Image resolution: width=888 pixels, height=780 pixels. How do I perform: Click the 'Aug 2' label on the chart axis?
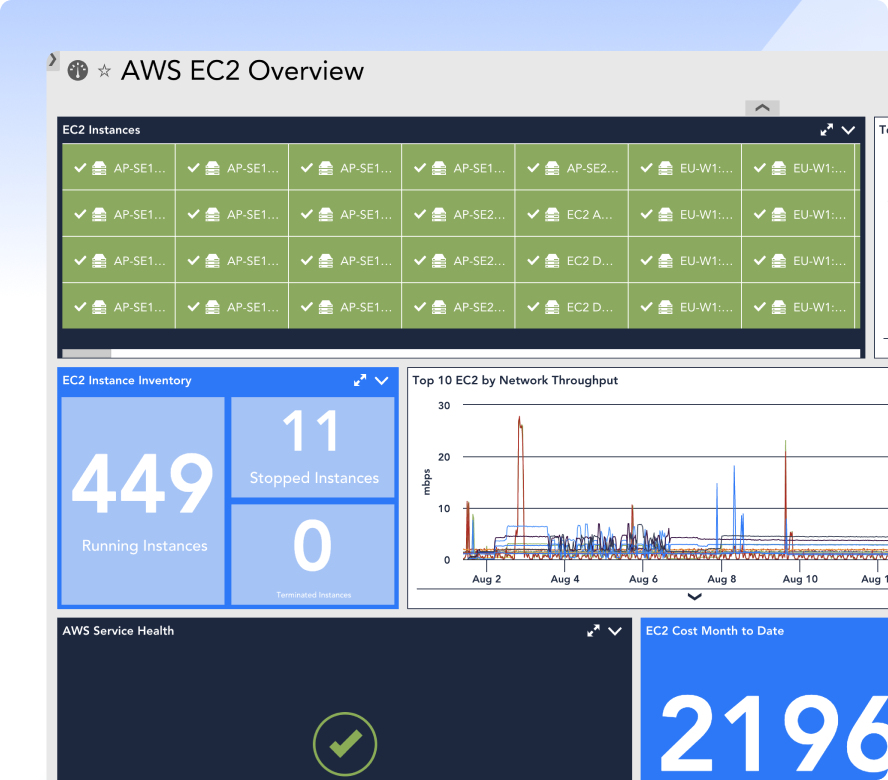(x=486, y=579)
